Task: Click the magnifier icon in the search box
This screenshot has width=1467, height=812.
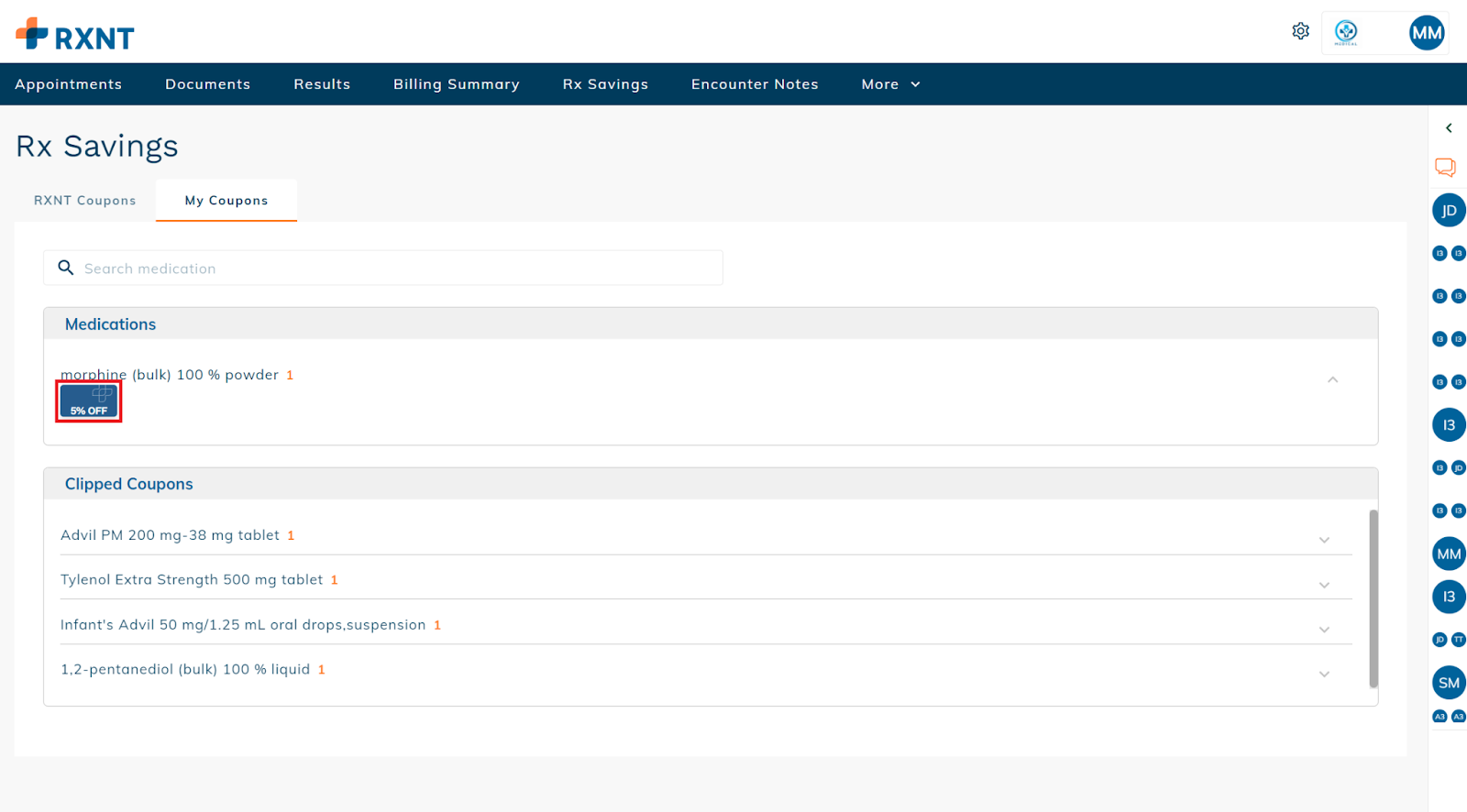Action: (66, 268)
